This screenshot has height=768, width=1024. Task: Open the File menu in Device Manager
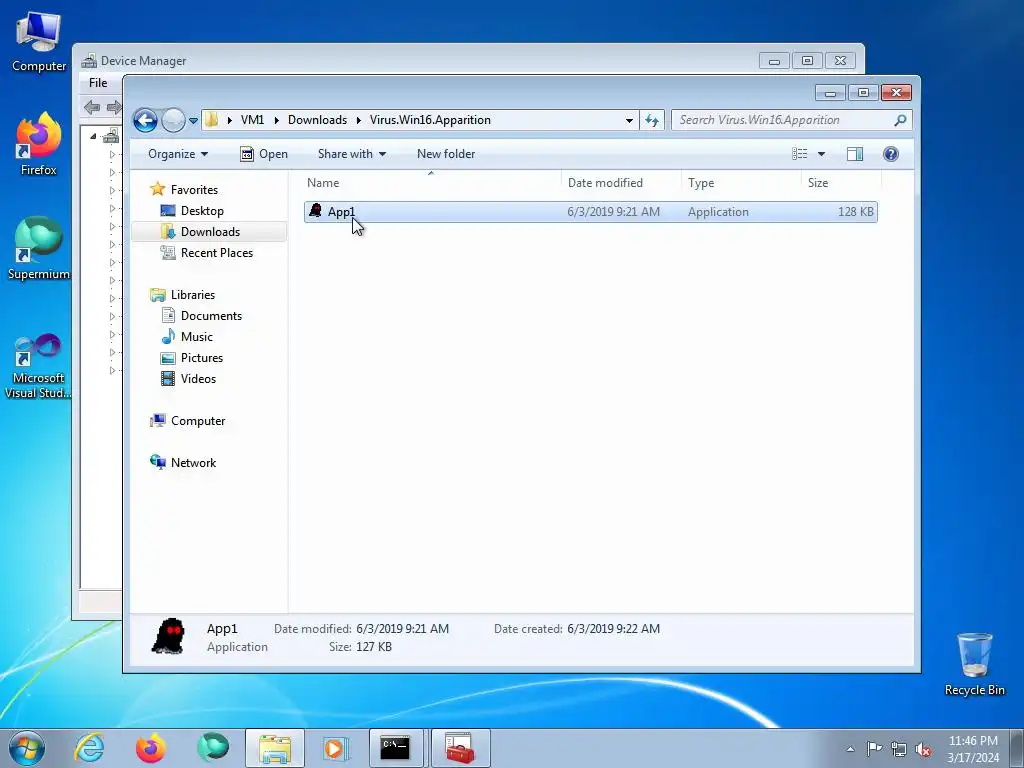[x=98, y=83]
